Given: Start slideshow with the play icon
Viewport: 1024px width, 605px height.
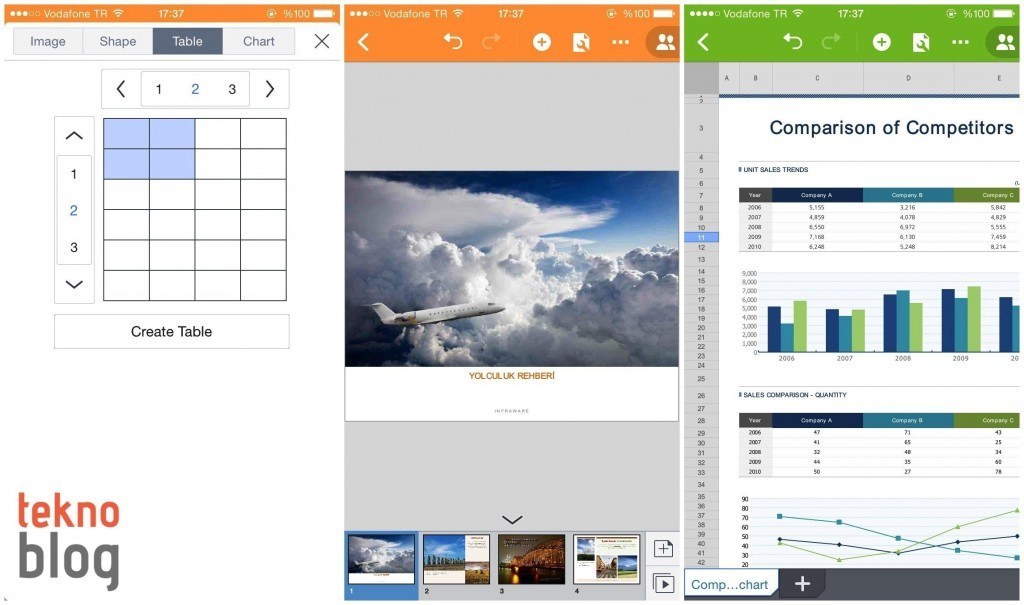Looking at the screenshot, I should [662, 583].
